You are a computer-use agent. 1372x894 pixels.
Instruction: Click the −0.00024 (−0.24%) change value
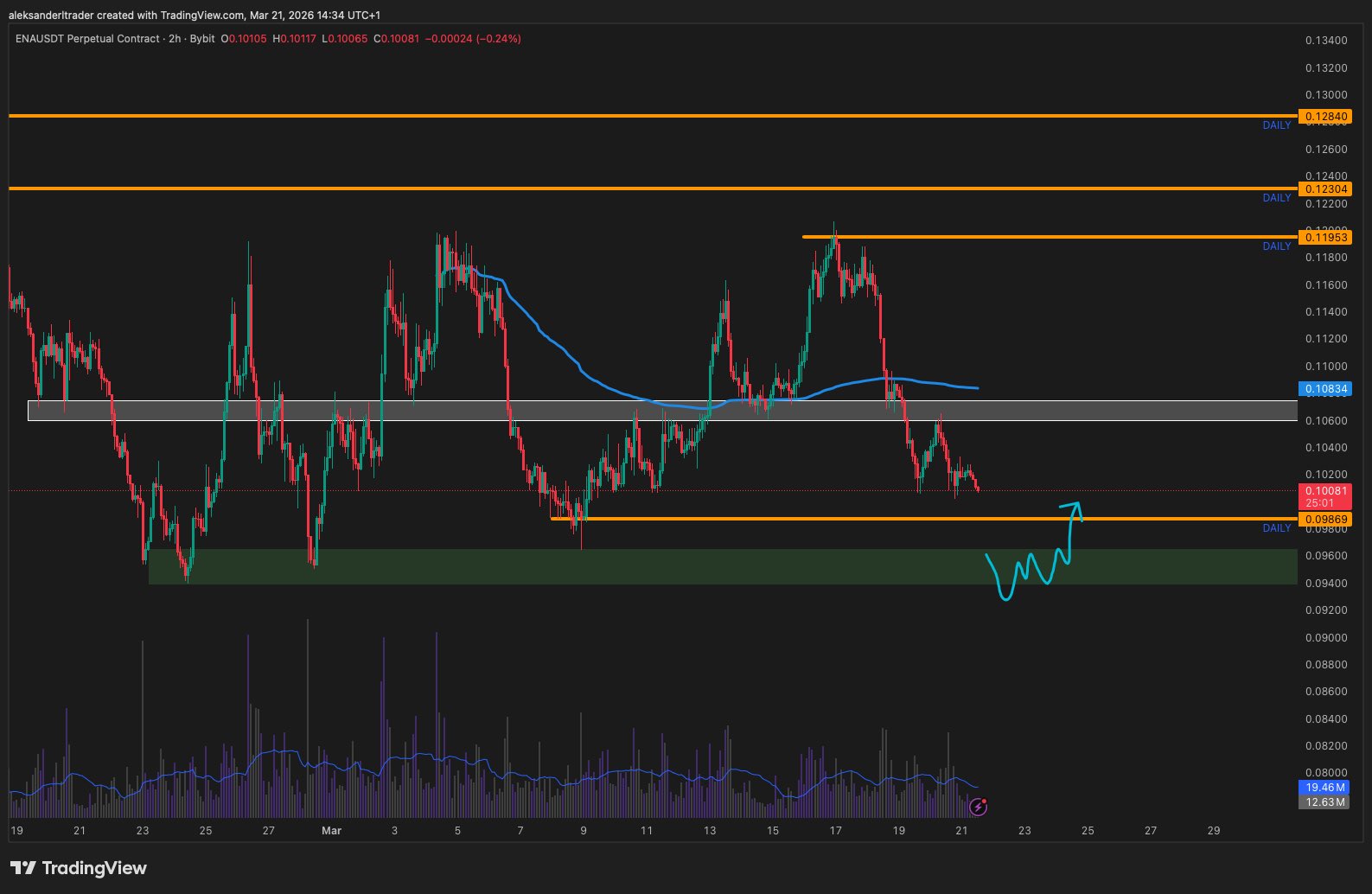click(x=474, y=39)
